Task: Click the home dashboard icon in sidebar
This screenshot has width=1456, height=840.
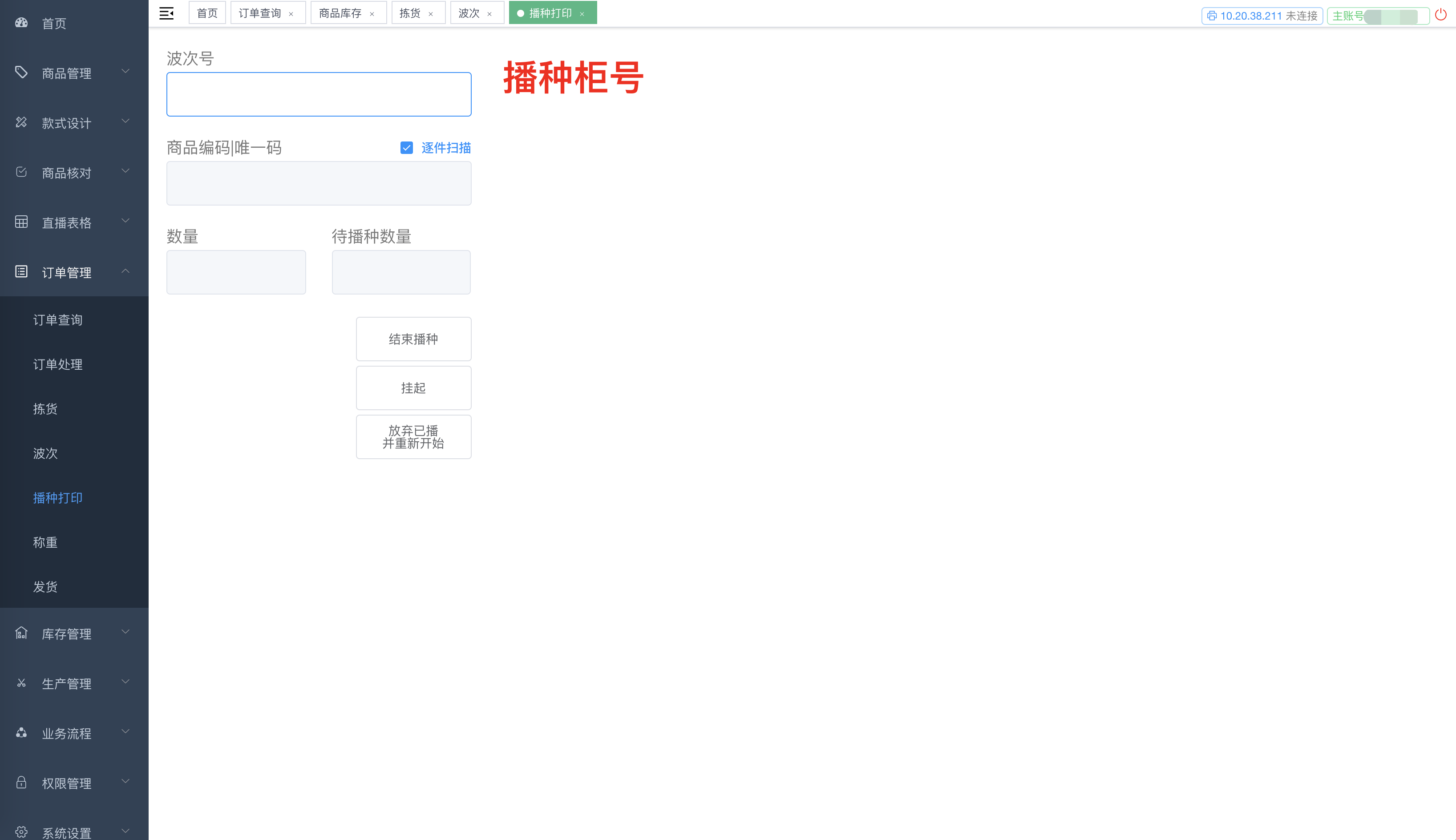Action: [21, 23]
